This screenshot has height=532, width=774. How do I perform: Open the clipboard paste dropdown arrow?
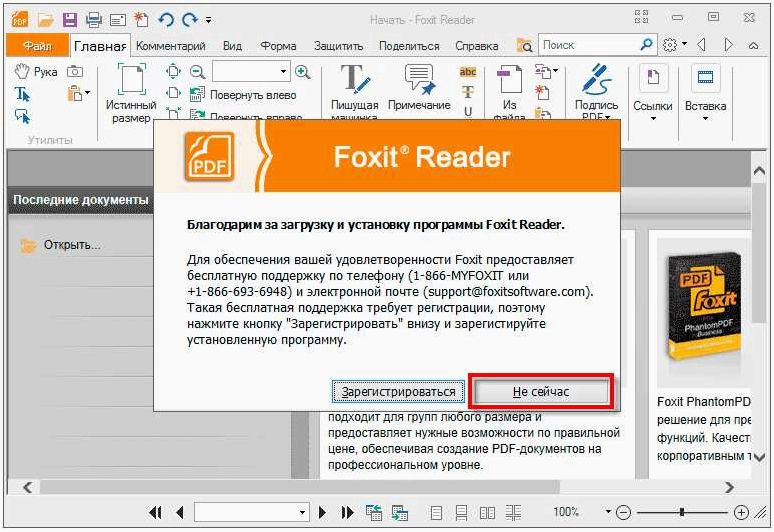pos(87,93)
